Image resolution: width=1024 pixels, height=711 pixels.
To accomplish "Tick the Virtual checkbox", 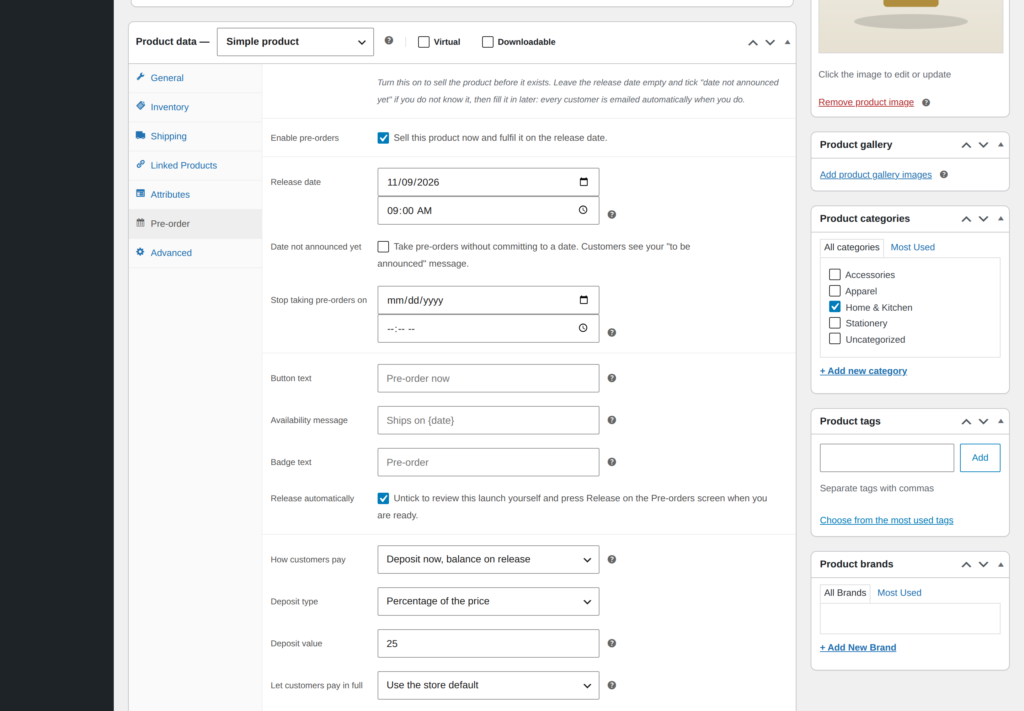I will click(x=424, y=42).
